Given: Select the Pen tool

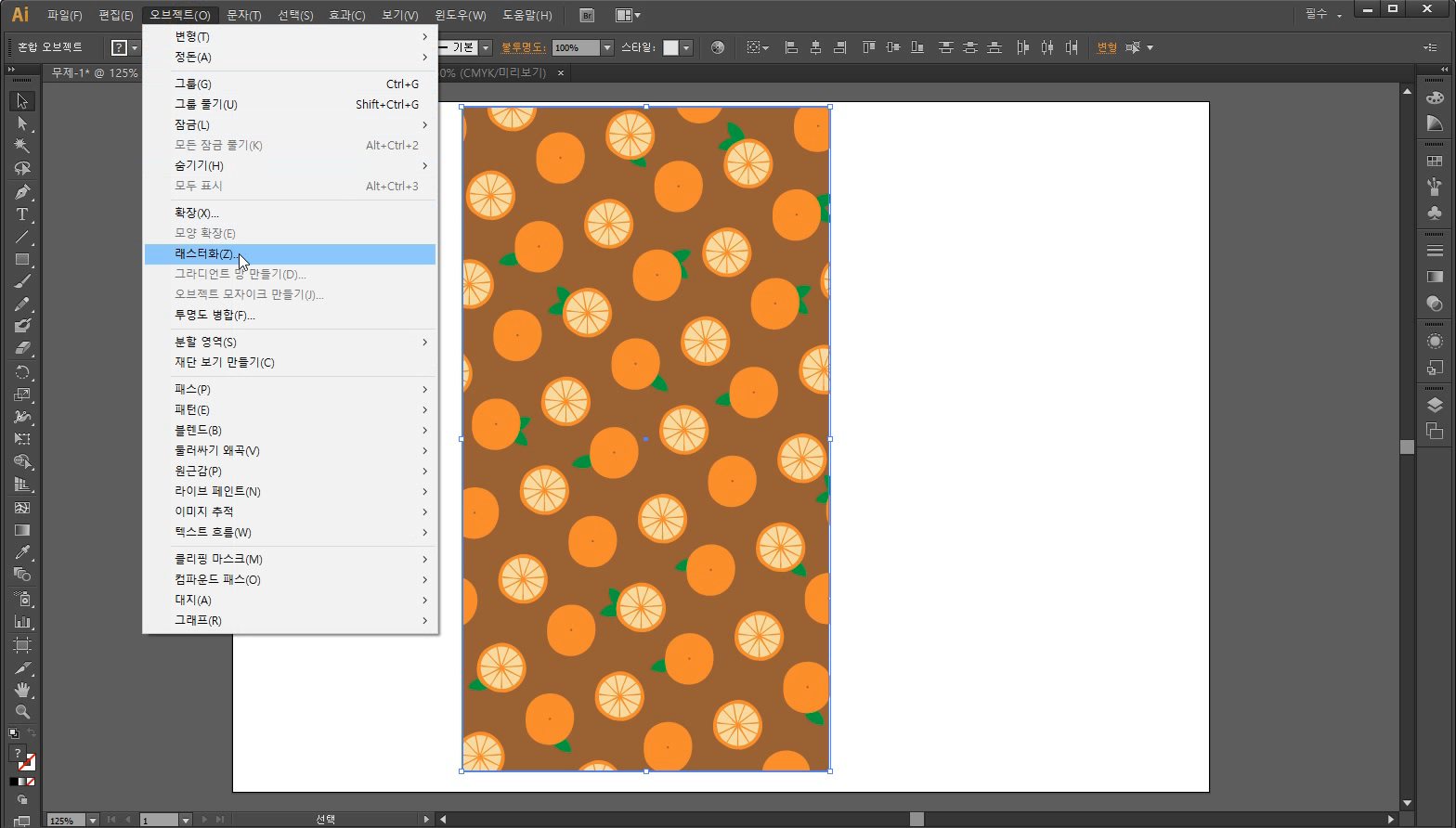Looking at the screenshot, I should coord(22,192).
